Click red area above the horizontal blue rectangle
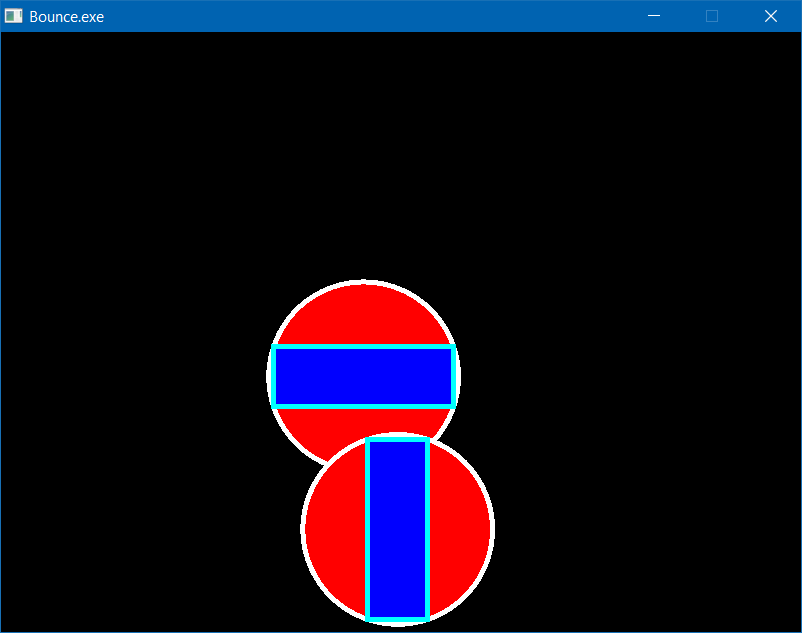Image resolution: width=802 pixels, height=633 pixels. click(x=364, y=315)
